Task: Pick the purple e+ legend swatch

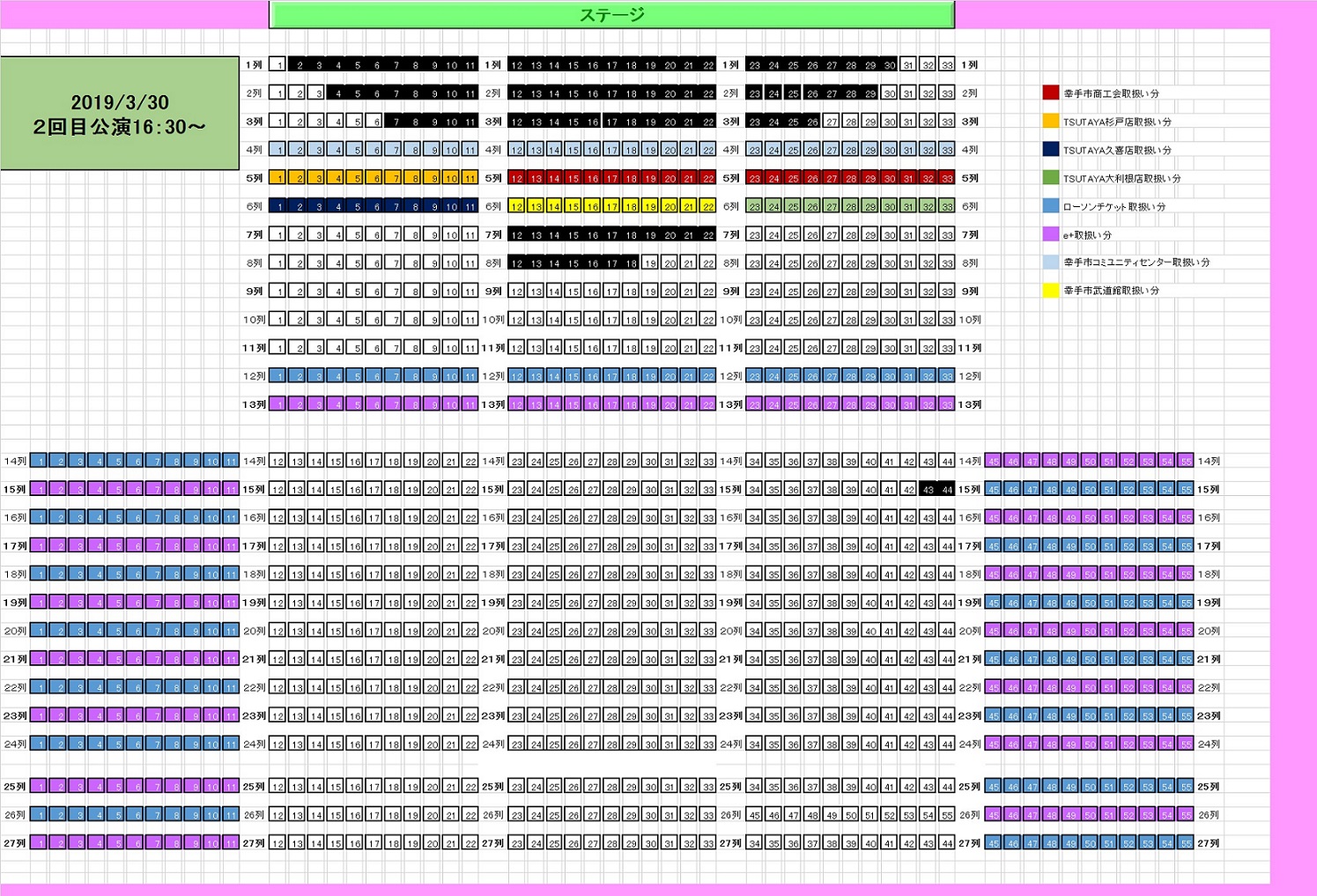Action: click(1050, 234)
